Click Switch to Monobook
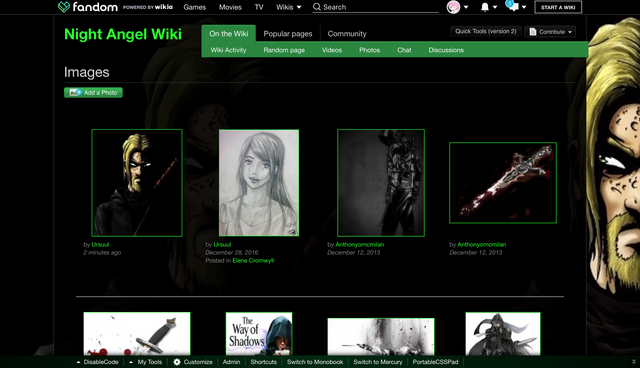 pos(315,362)
